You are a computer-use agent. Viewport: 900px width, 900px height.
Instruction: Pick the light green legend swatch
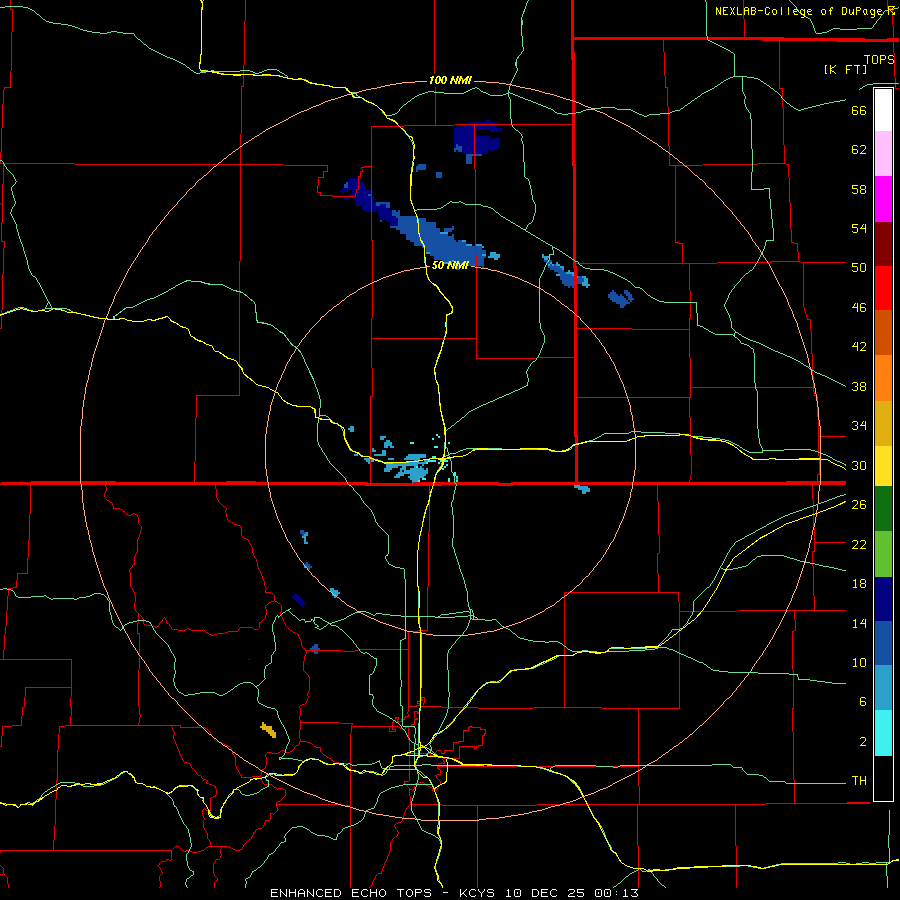click(883, 554)
